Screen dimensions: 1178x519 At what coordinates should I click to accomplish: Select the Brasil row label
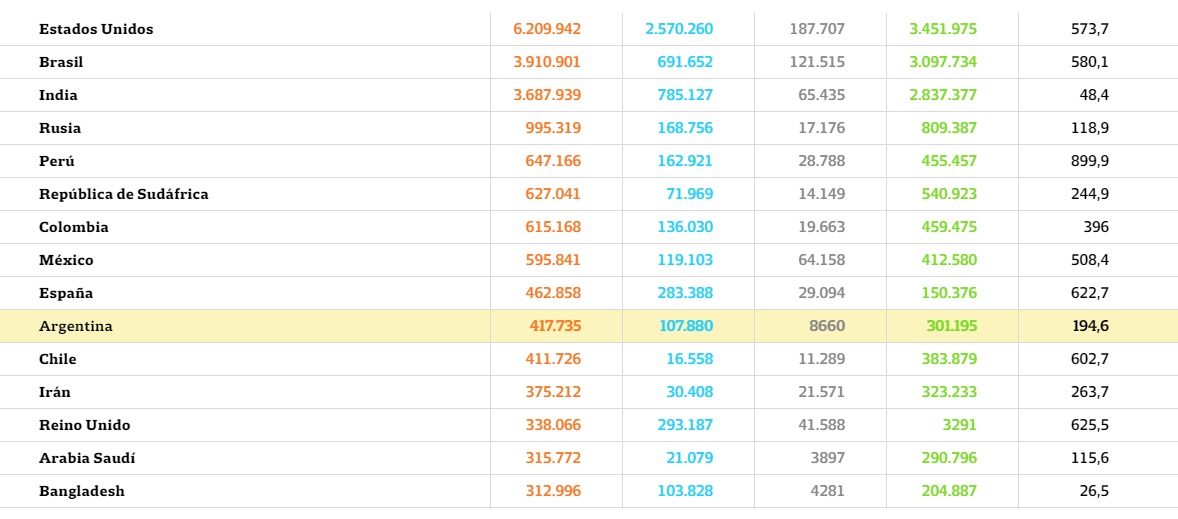tap(61, 62)
